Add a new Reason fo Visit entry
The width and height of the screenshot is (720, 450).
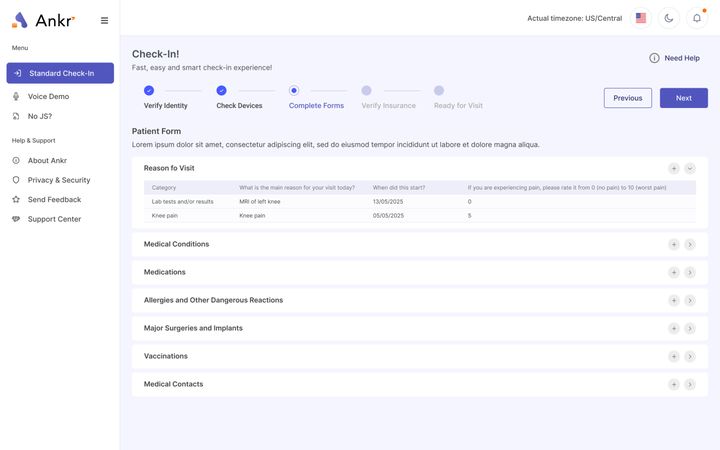tap(674, 169)
